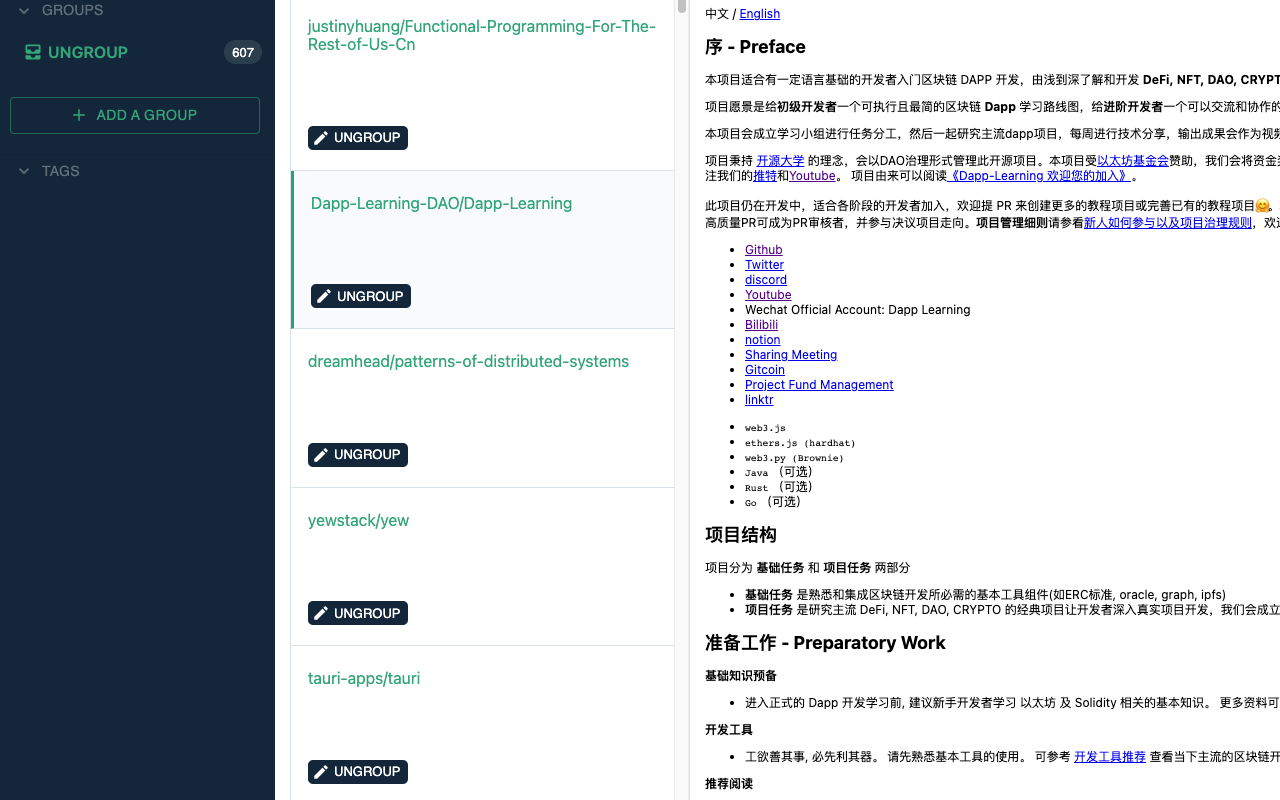The width and height of the screenshot is (1280, 800).
Task: Open《Dapp-Learning 欢迎您的加入》link
Action: tap(1038, 176)
